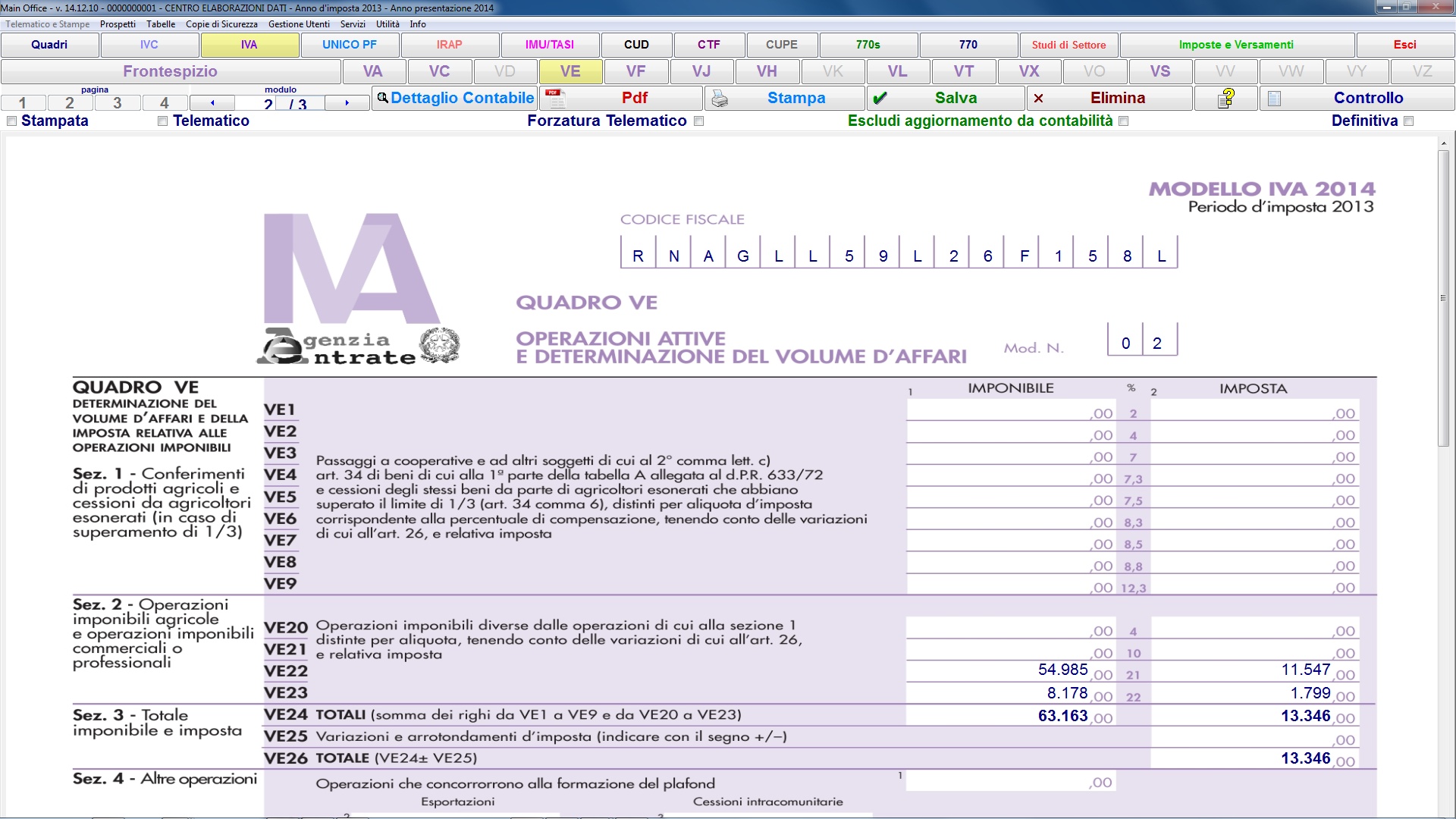Open the IRAP module
1456x819 pixels.
(450, 45)
